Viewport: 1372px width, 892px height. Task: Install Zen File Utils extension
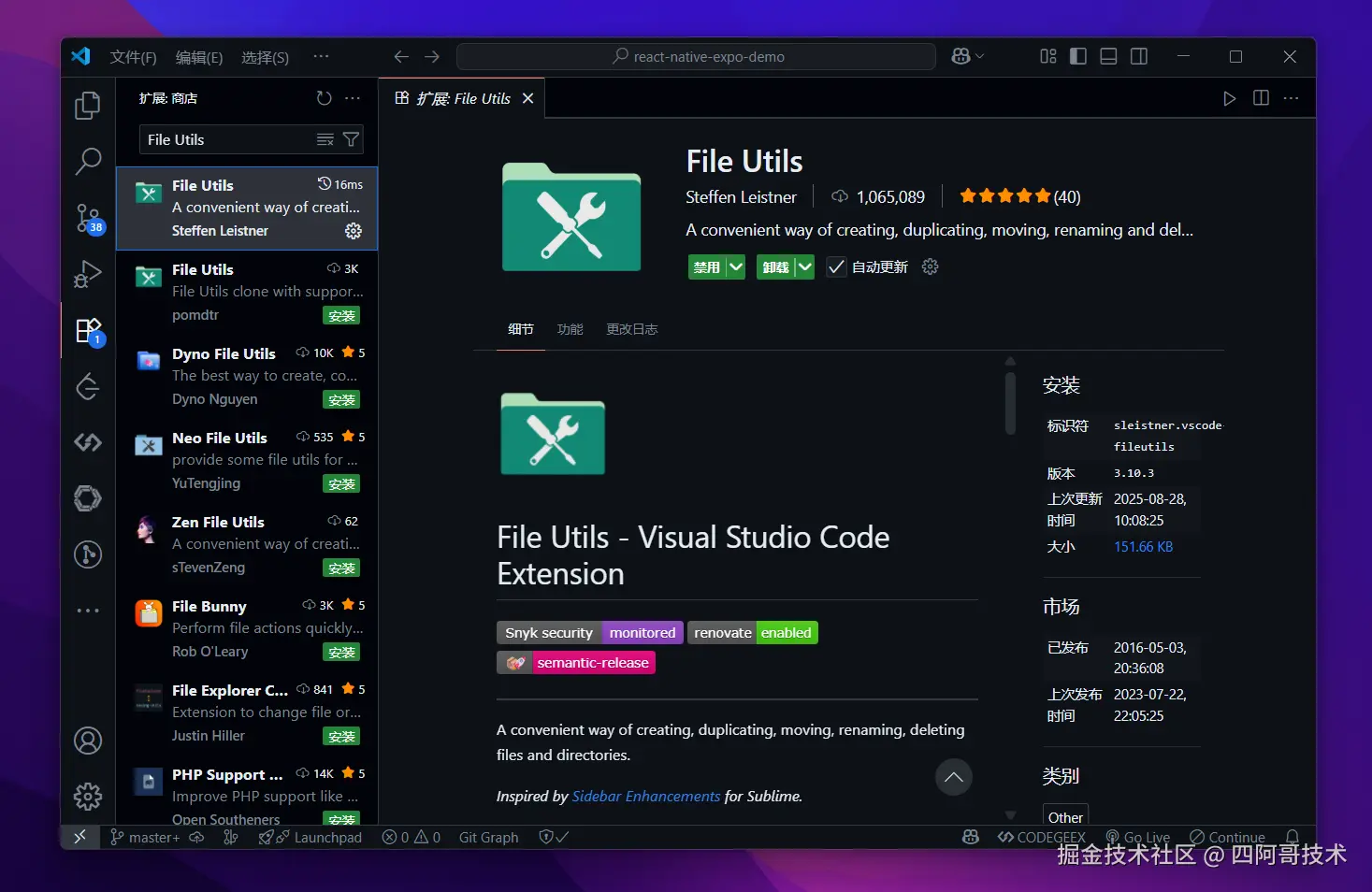(341, 568)
